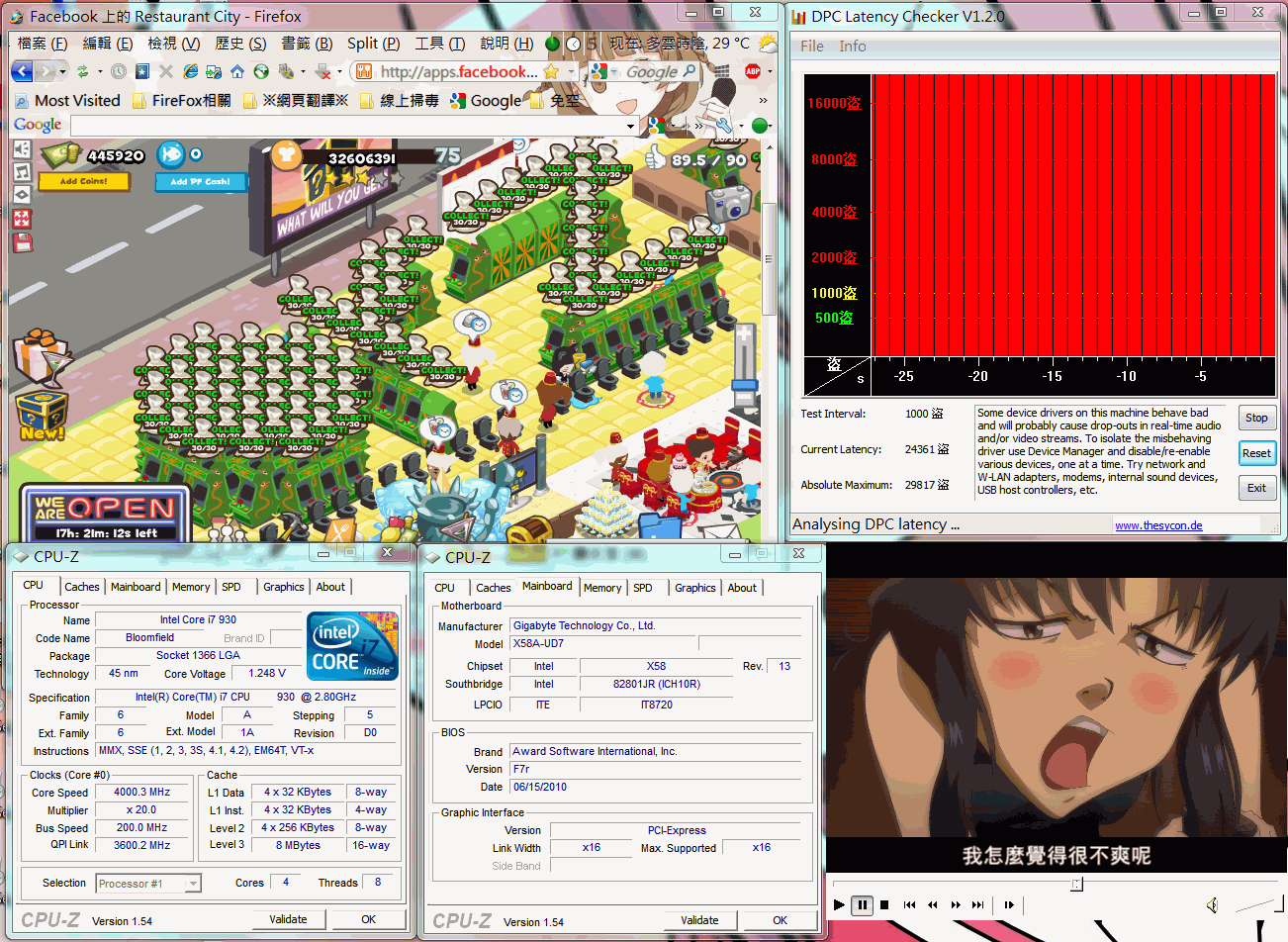Stop playback in the media player
This screenshot has width=1288, height=942.
884,904
